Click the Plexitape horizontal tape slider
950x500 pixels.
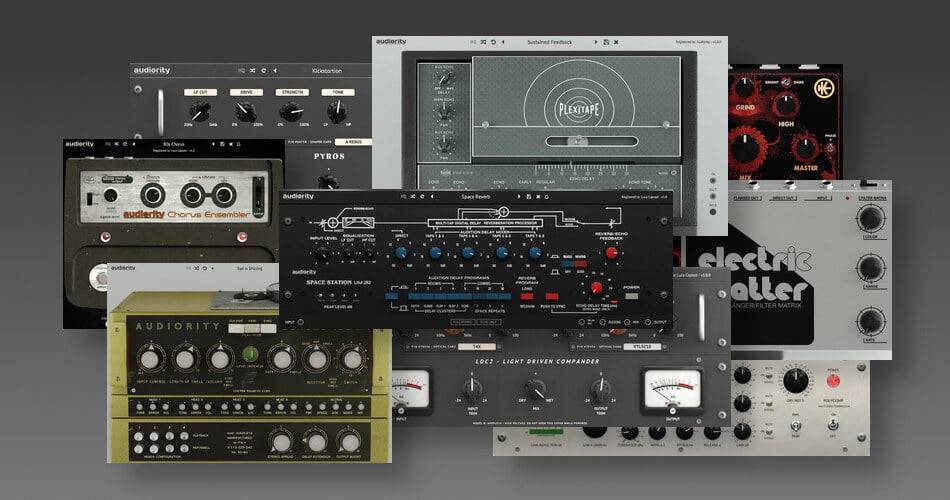tap(591, 141)
